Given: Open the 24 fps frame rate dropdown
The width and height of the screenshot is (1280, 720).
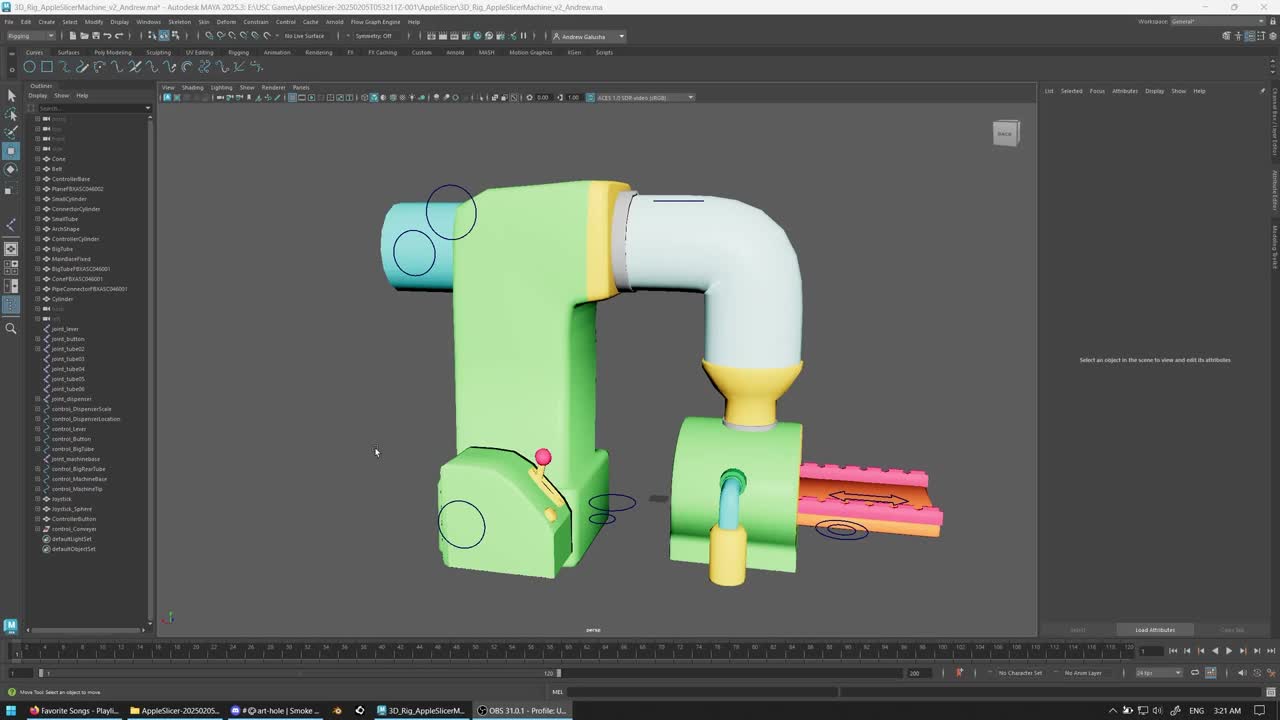Looking at the screenshot, I should pos(1158,673).
